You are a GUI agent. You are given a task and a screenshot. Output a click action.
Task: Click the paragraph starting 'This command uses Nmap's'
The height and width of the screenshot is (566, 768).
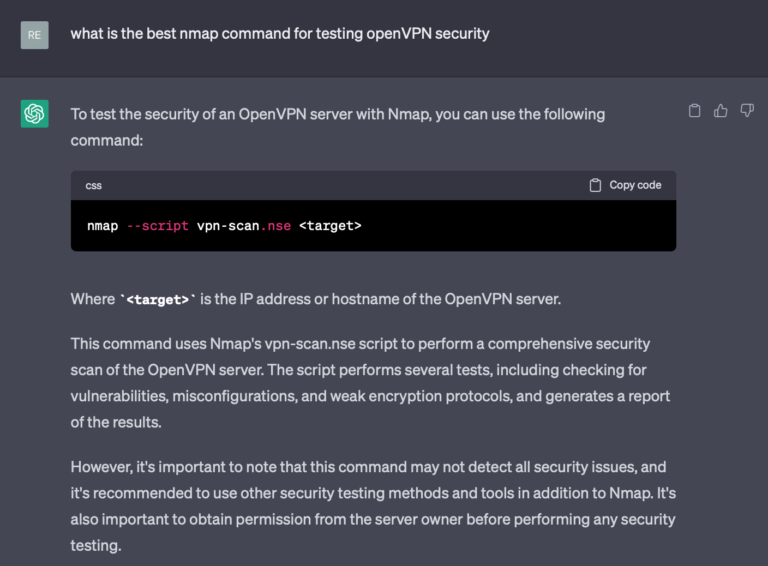pos(370,382)
